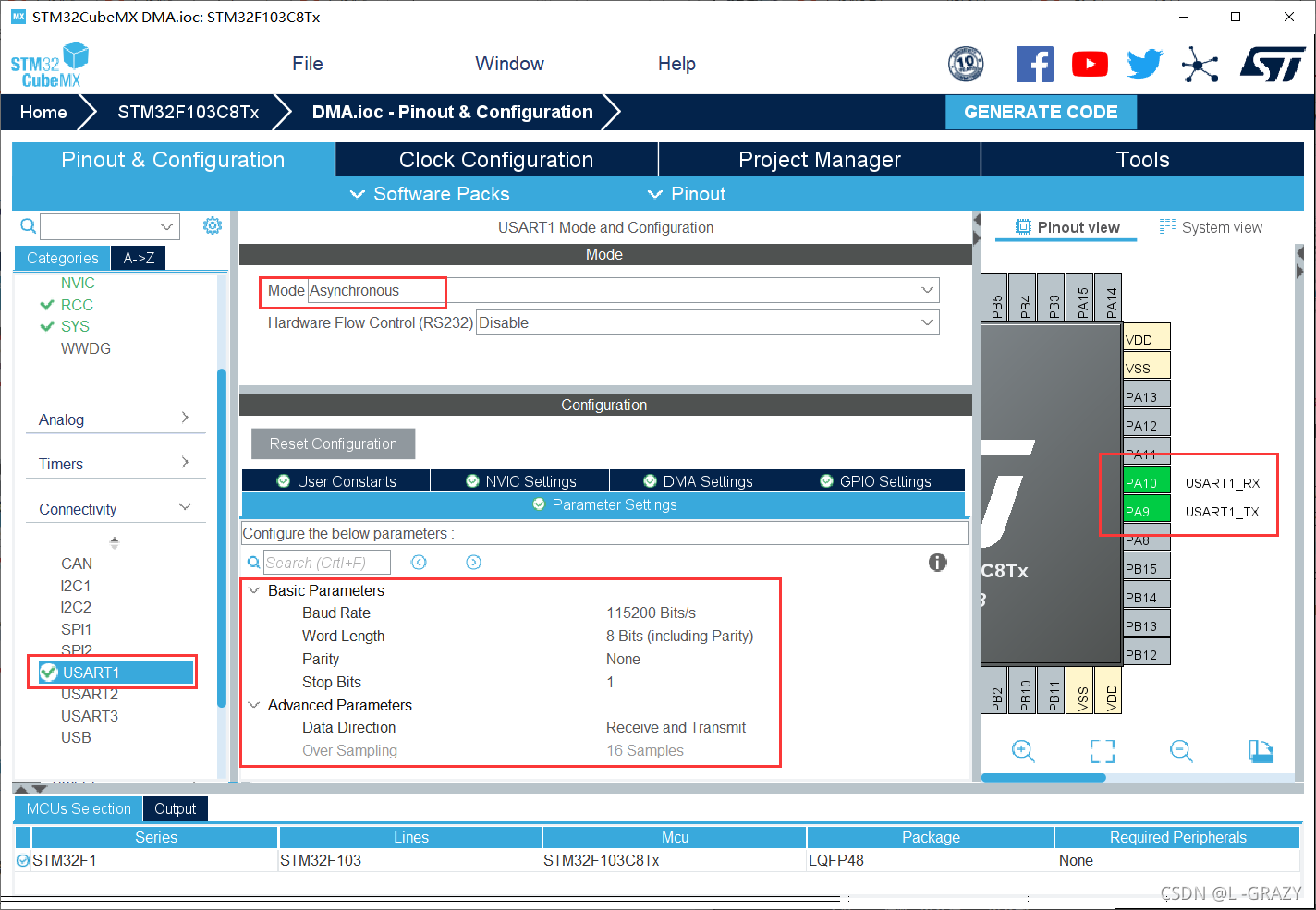Collapse the Advanced Parameters group
Image resolution: width=1316 pixels, height=910 pixels.
[254, 705]
